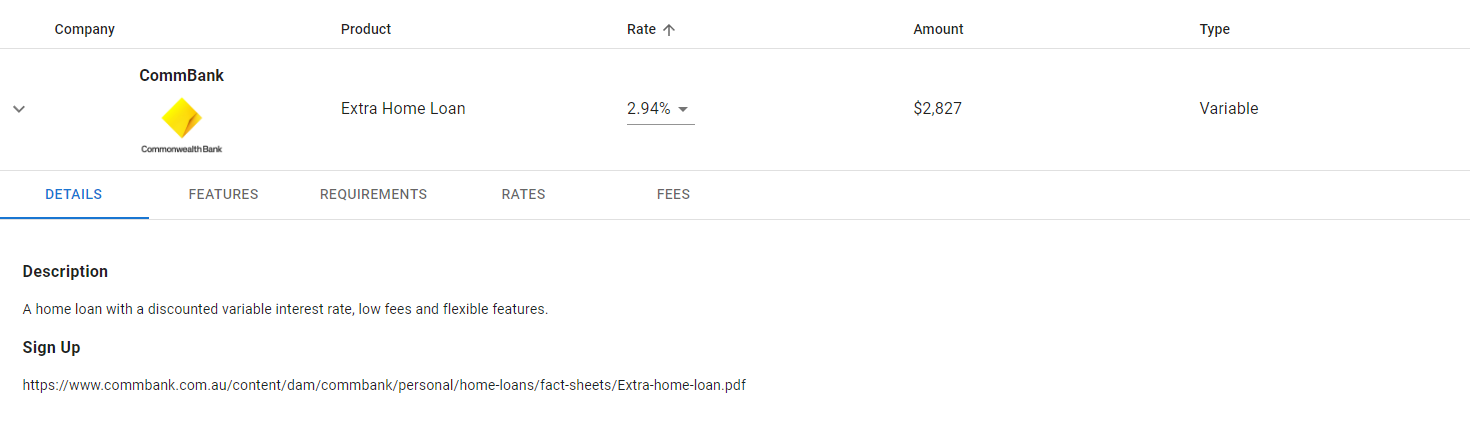Select the Rates tab

click(523, 194)
